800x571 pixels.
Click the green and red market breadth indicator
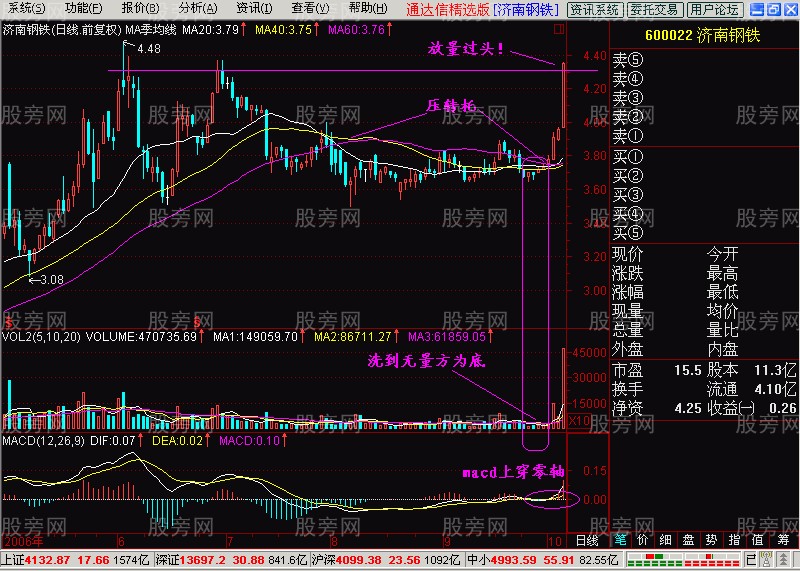tap(655, 559)
